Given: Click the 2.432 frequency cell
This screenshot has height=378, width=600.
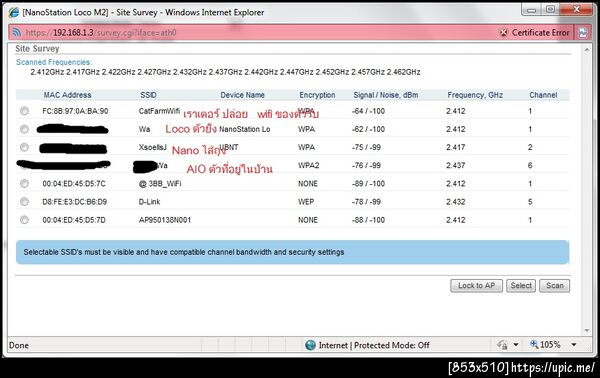Looking at the screenshot, I should 456,202.
